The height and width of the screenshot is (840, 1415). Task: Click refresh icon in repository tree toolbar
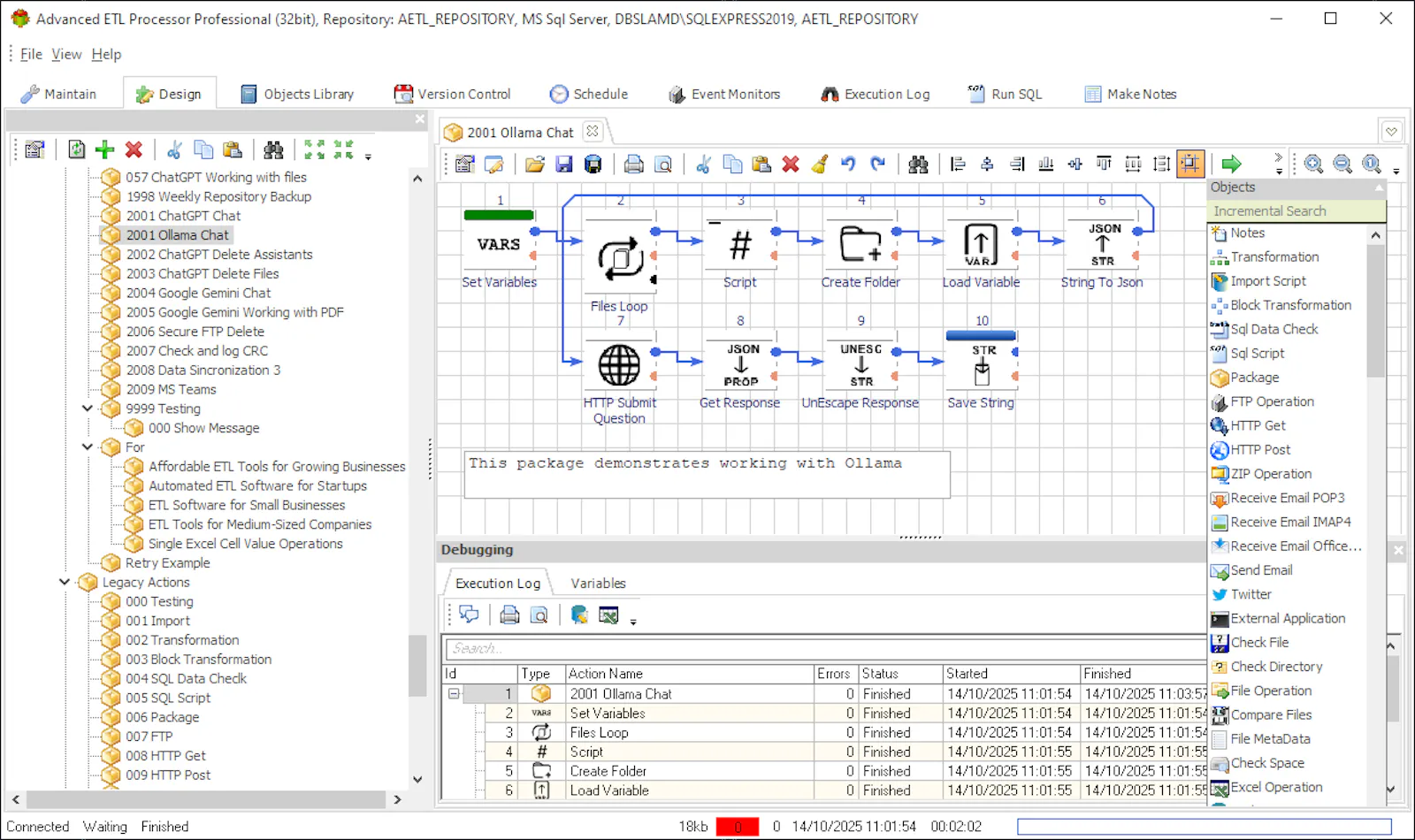(77, 149)
